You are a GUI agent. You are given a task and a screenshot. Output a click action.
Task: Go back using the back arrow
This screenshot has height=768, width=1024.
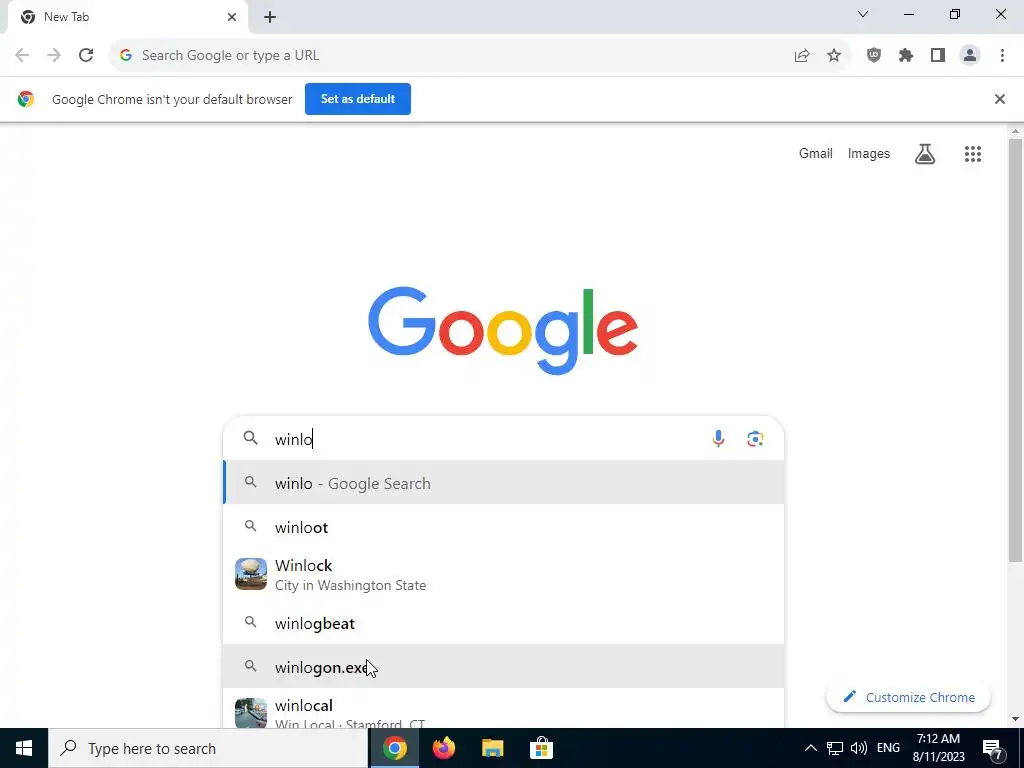tap(22, 56)
